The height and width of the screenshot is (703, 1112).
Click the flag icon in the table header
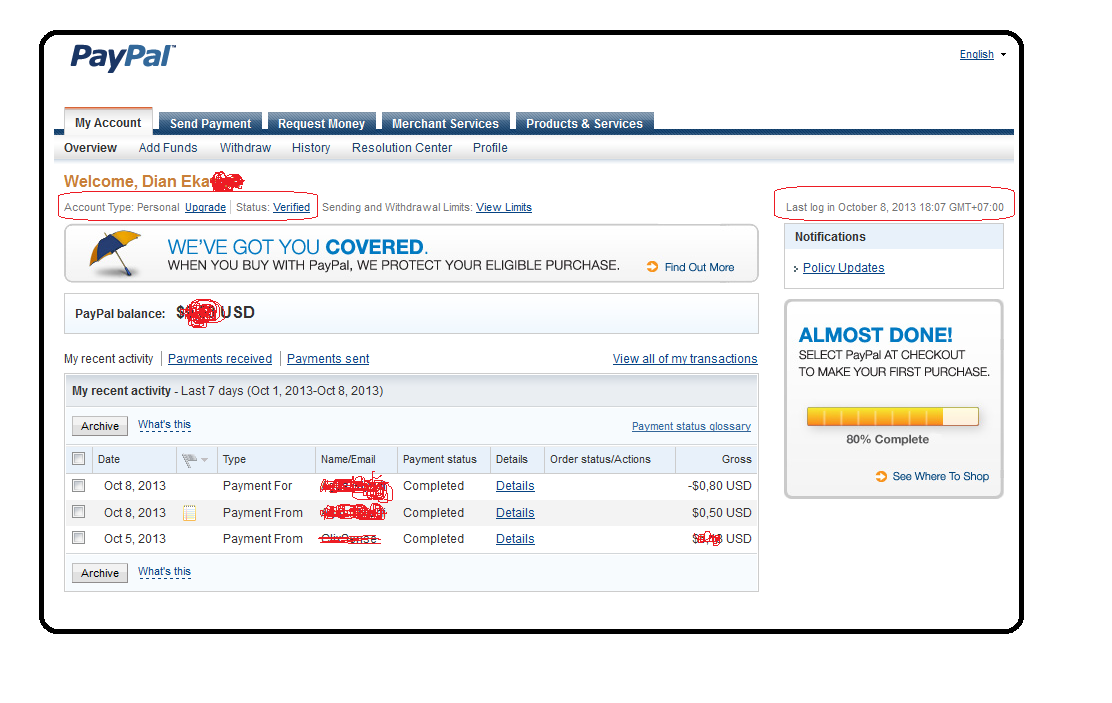189,460
